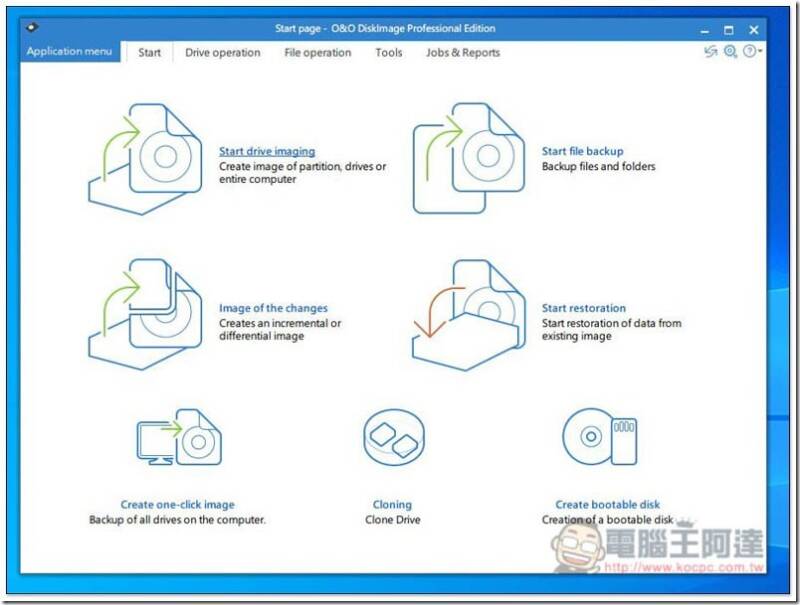Open the help question mark icon

pyautogui.click(x=749, y=51)
